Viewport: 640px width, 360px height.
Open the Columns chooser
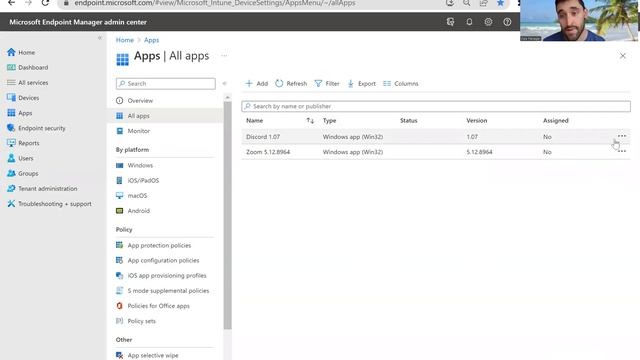click(x=401, y=83)
